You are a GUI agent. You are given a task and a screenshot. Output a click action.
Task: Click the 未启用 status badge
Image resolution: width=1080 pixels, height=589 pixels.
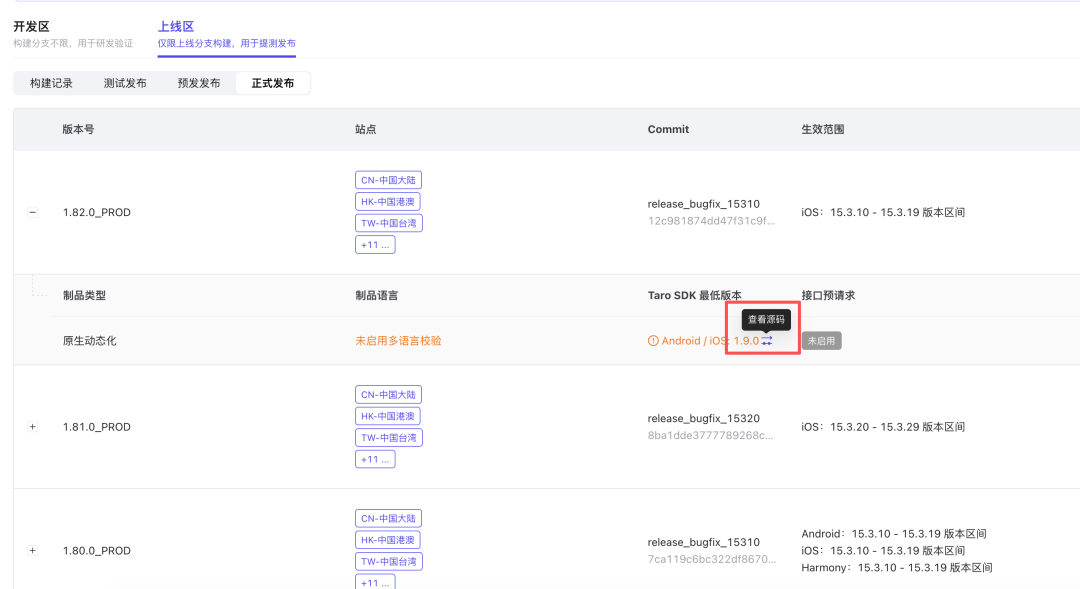click(x=821, y=341)
